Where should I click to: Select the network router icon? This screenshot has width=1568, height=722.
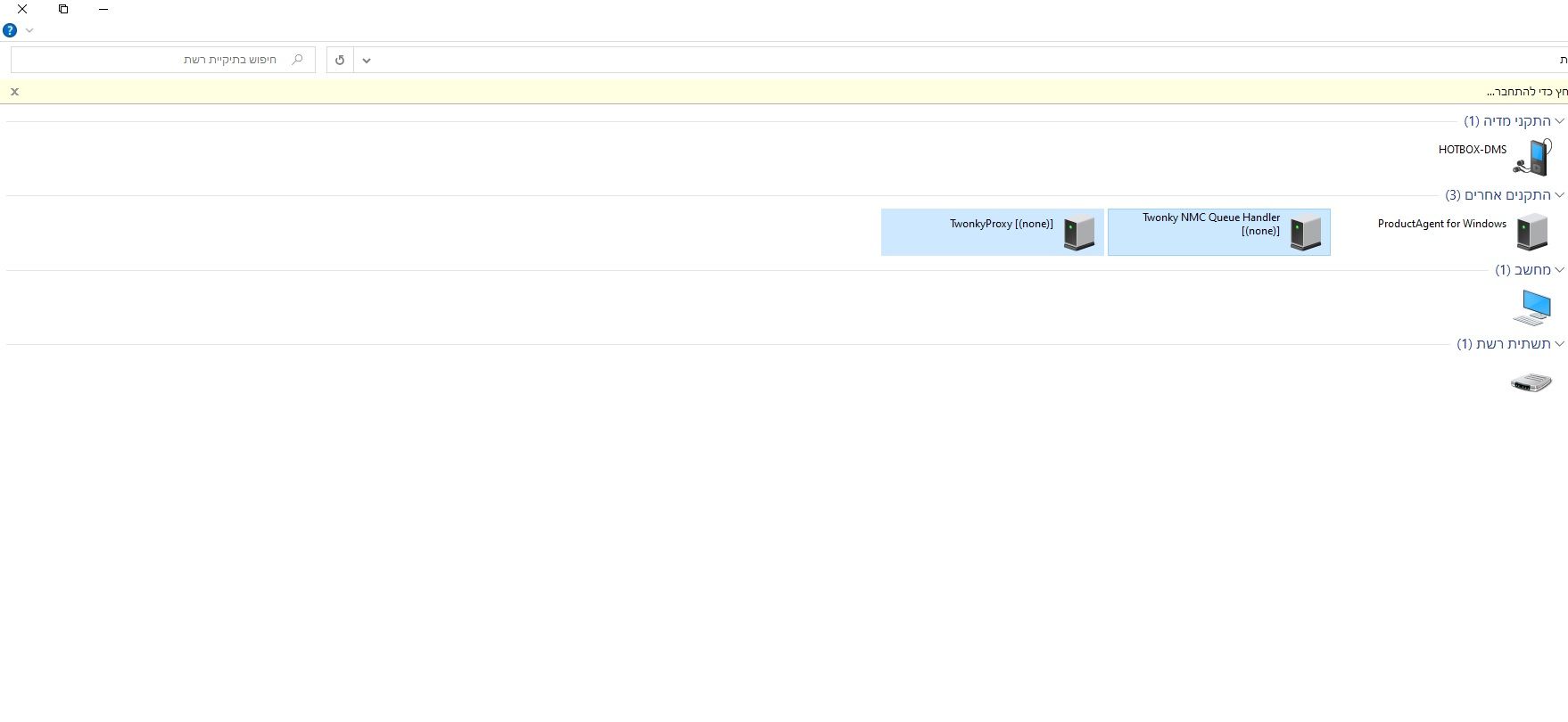click(x=1531, y=382)
